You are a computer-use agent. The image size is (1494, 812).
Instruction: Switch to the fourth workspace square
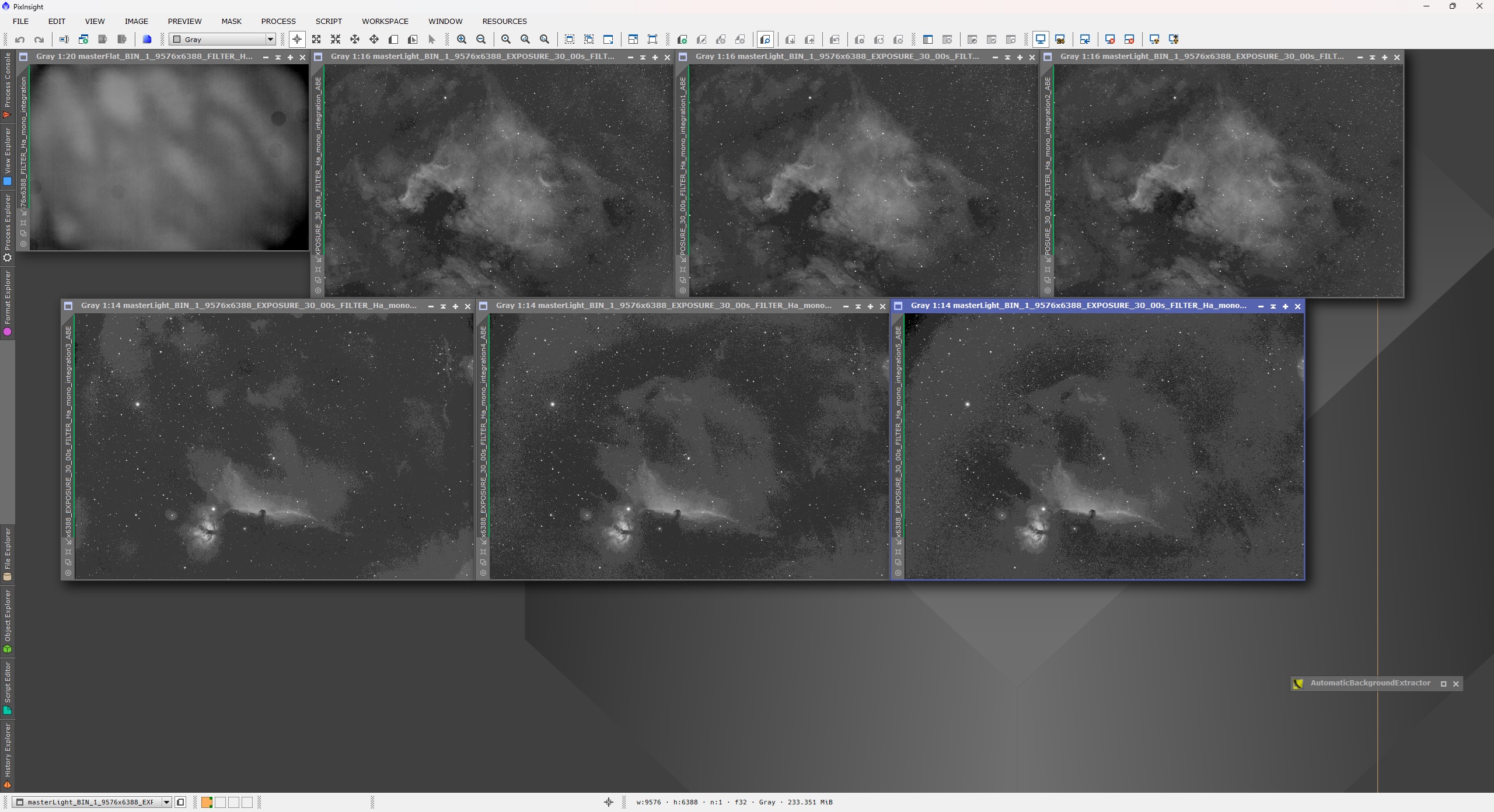point(247,802)
